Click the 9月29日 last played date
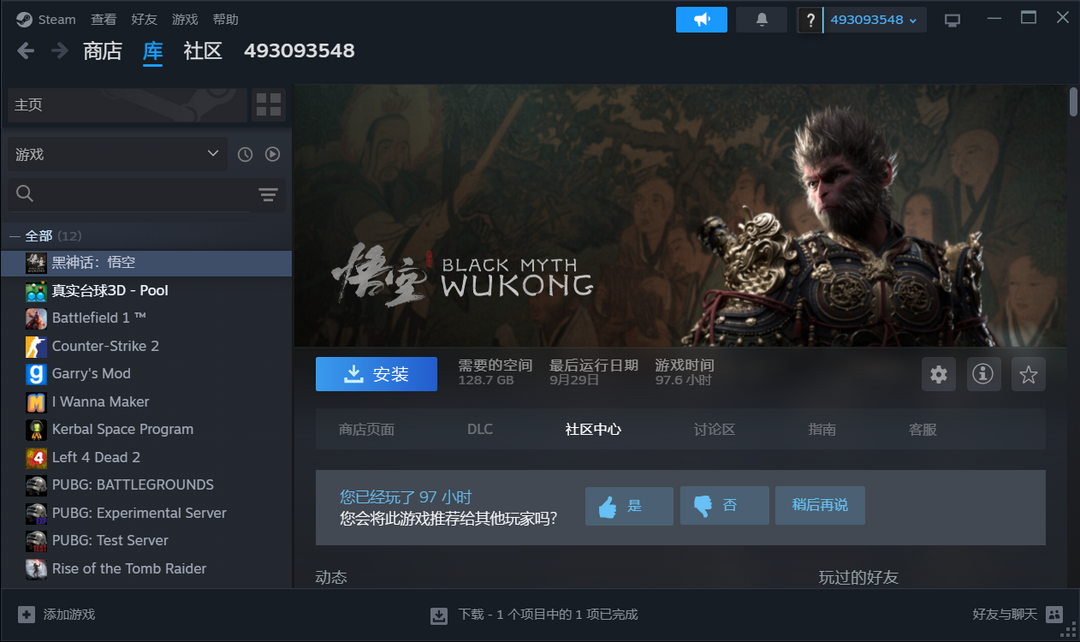Screen dimensions: 1080x642 574,380
